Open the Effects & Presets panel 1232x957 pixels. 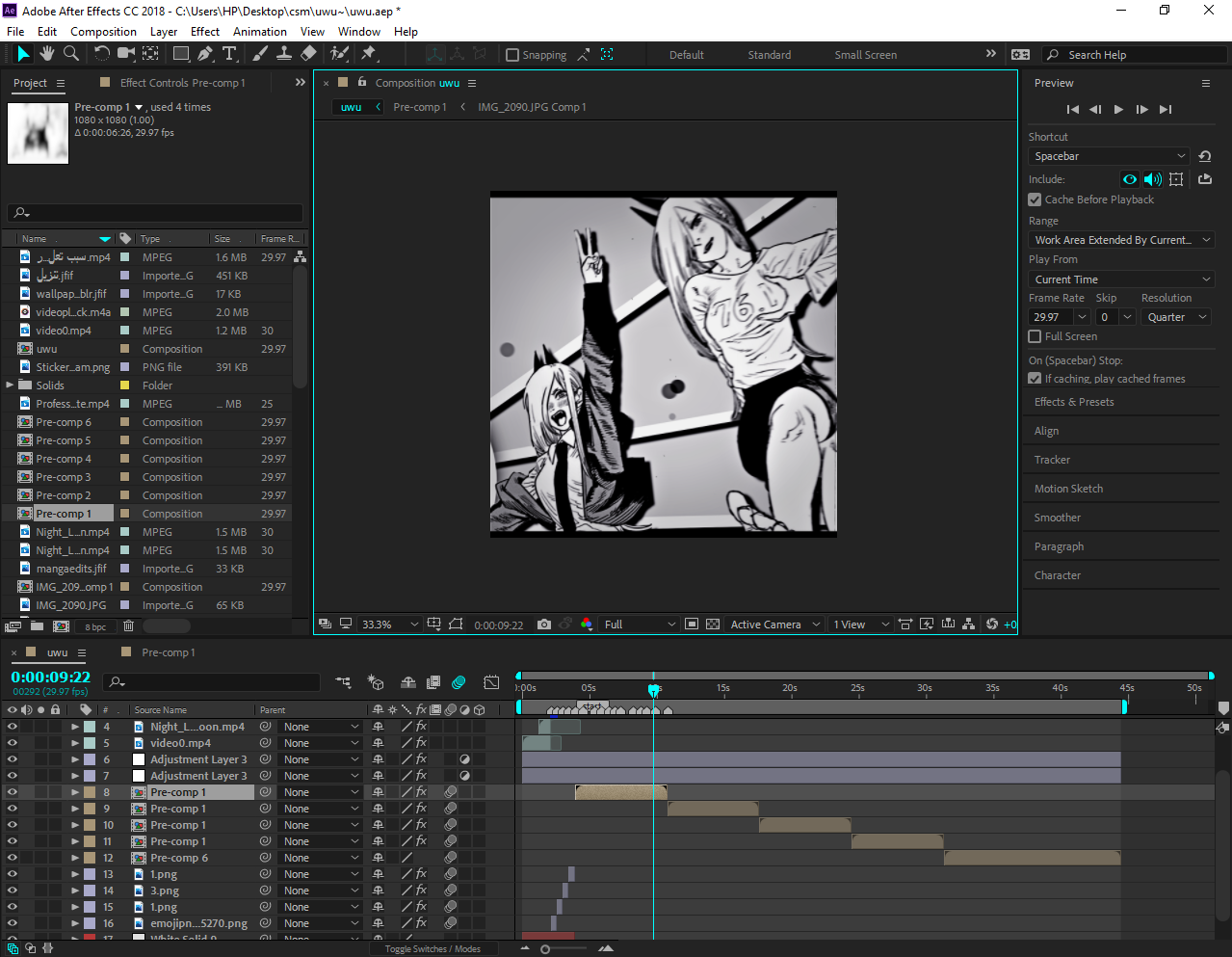(x=1073, y=402)
